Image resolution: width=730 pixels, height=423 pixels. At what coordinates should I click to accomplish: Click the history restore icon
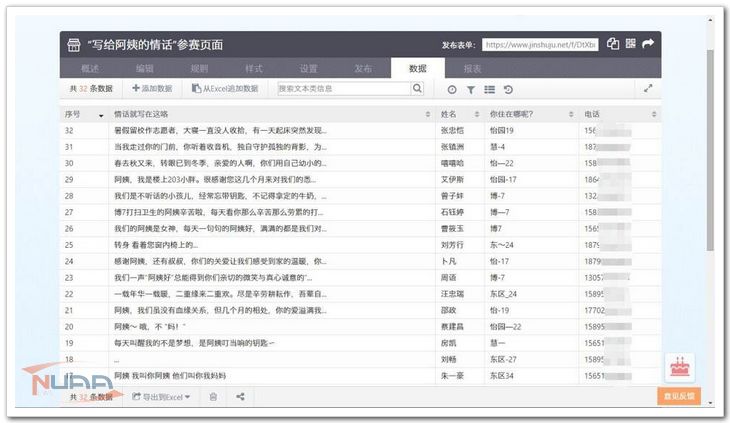508,90
